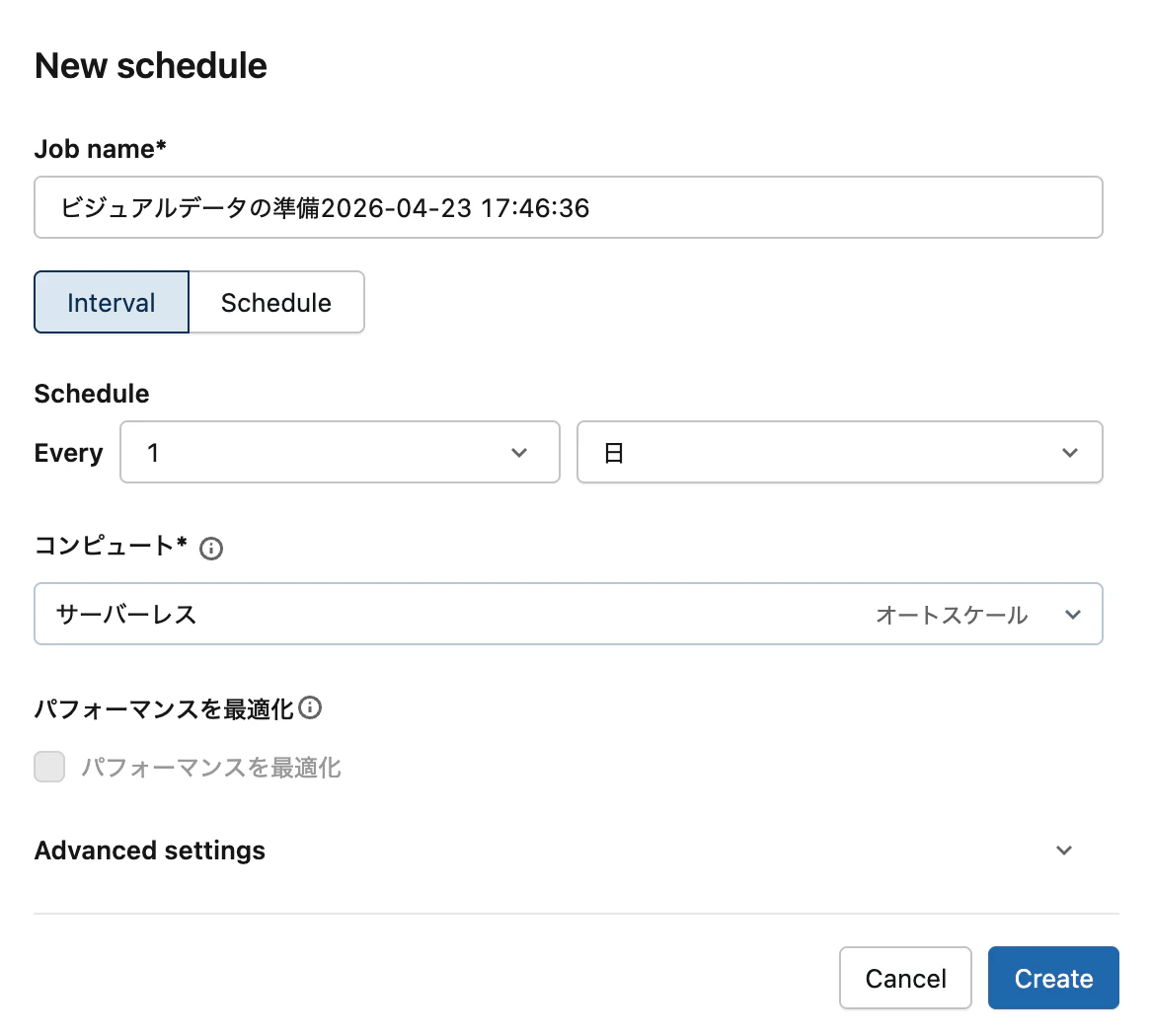This screenshot has height=1036, width=1151.
Task: Expand the Advanced settings section
Action: [149, 850]
